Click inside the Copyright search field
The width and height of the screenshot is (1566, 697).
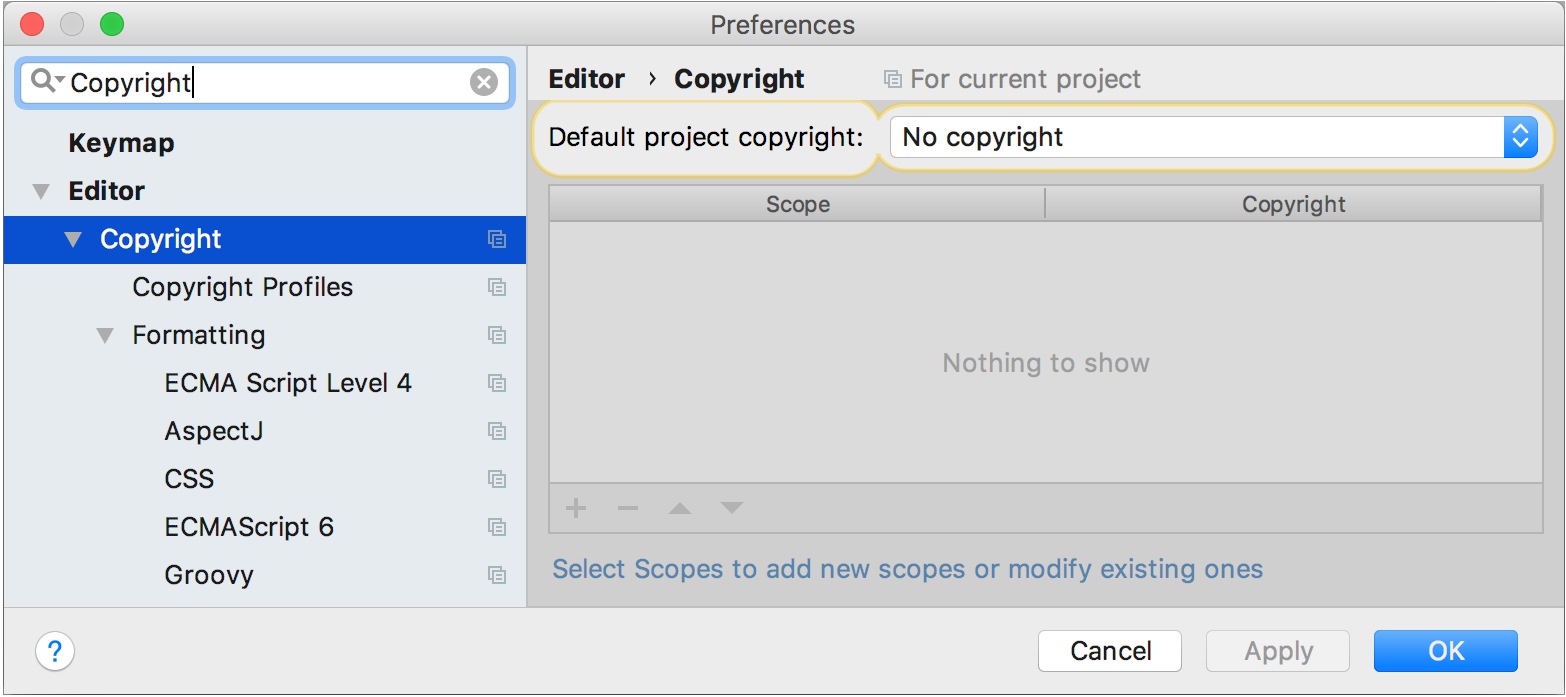tap(264, 82)
